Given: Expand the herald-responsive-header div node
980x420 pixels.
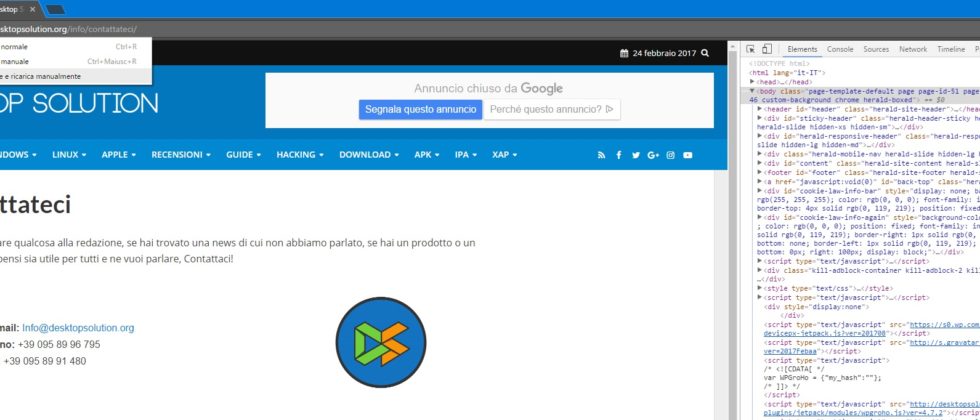Looking at the screenshot, I should coord(759,136).
